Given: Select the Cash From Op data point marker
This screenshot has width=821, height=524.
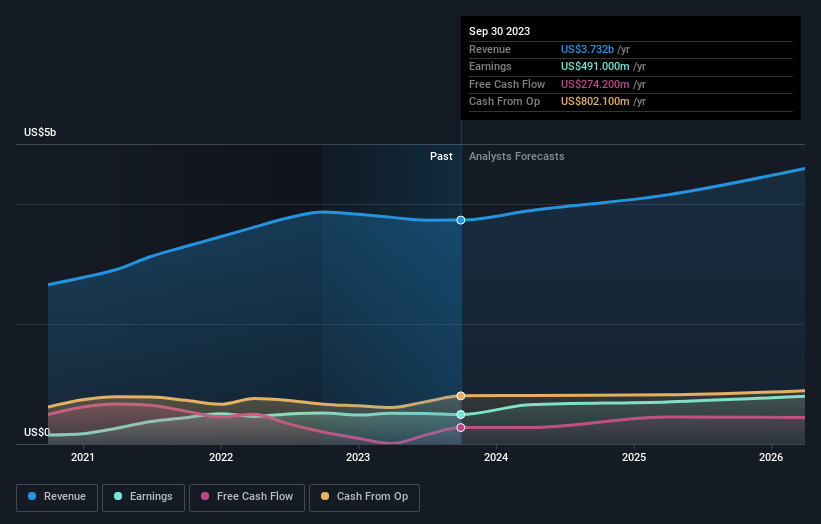Looking at the screenshot, I should (x=461, y=396).
